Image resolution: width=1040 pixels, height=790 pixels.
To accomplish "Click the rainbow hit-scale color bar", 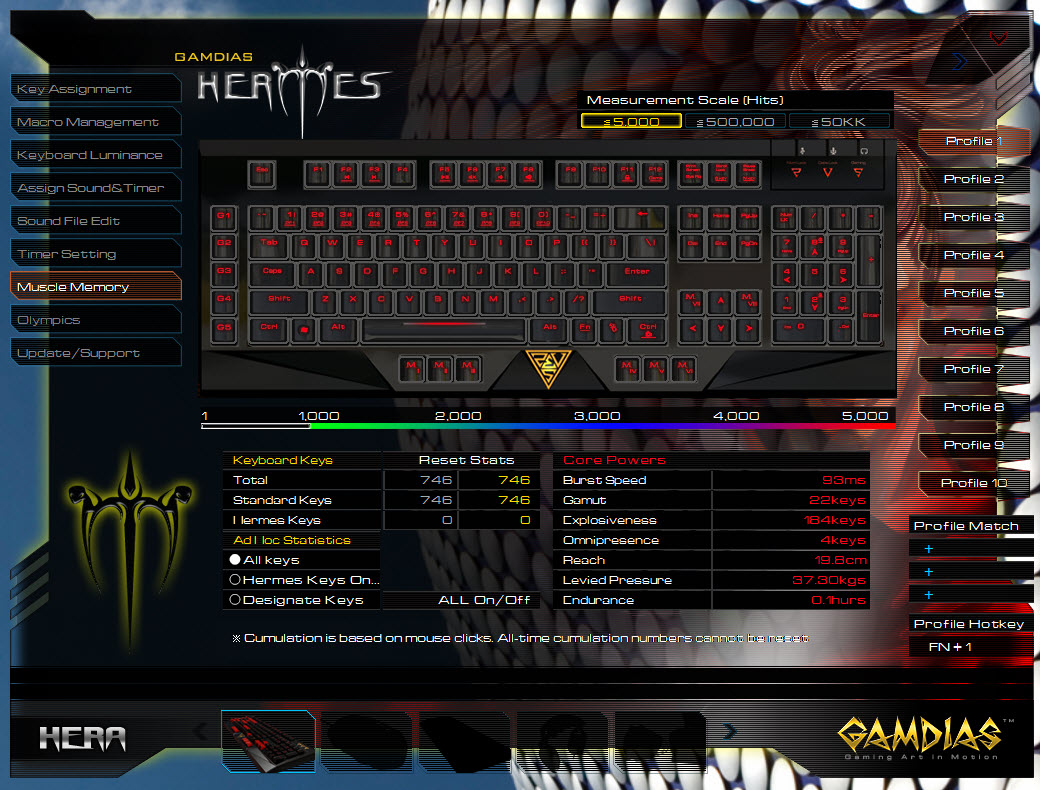I will 548,426.
